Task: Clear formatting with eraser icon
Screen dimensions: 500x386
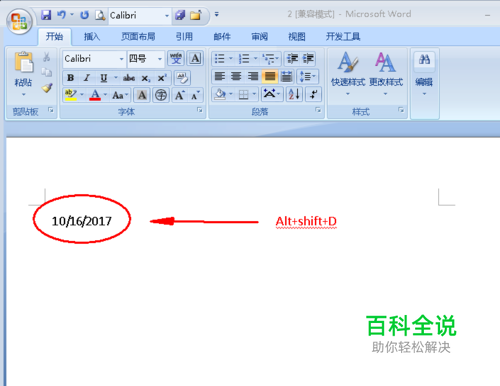Action: point(182,78)
